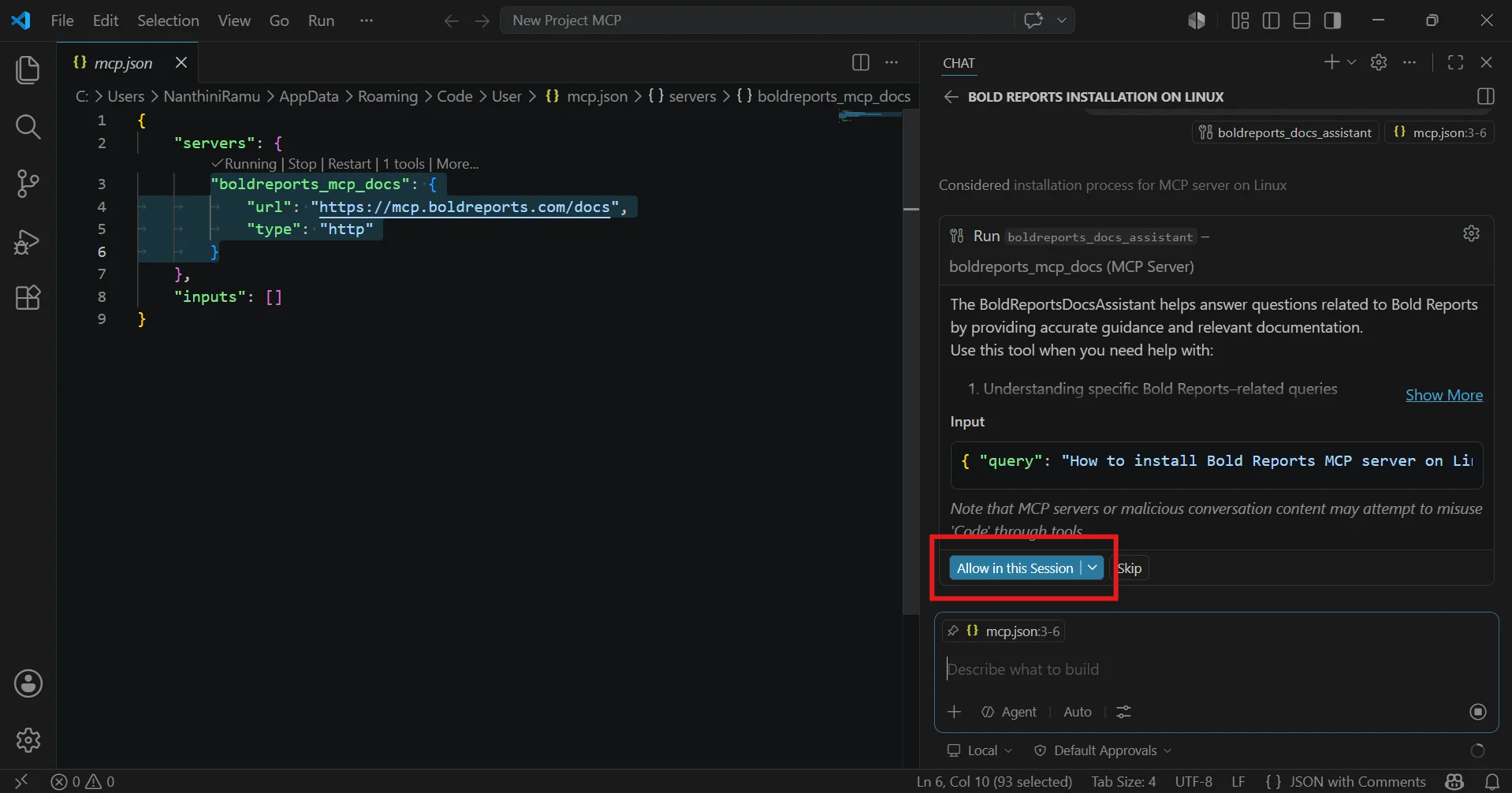Open the Edit menu

[x=106, y=20]
